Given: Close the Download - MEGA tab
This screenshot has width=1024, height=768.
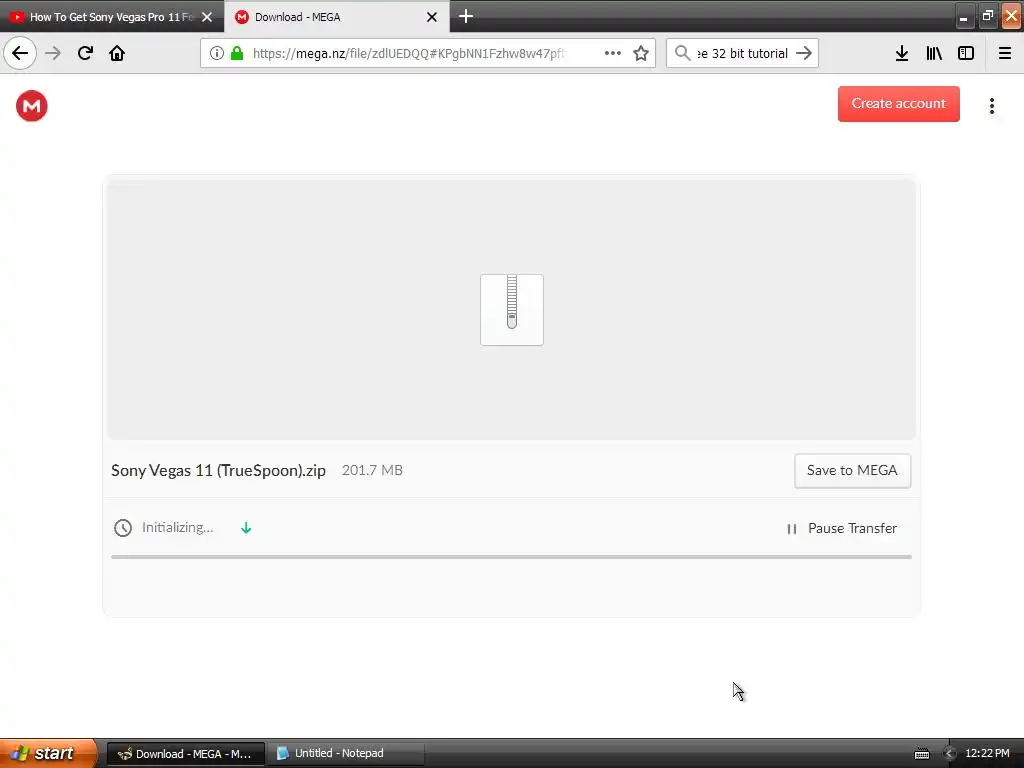Looking at the screenshot, I should 432,17.
